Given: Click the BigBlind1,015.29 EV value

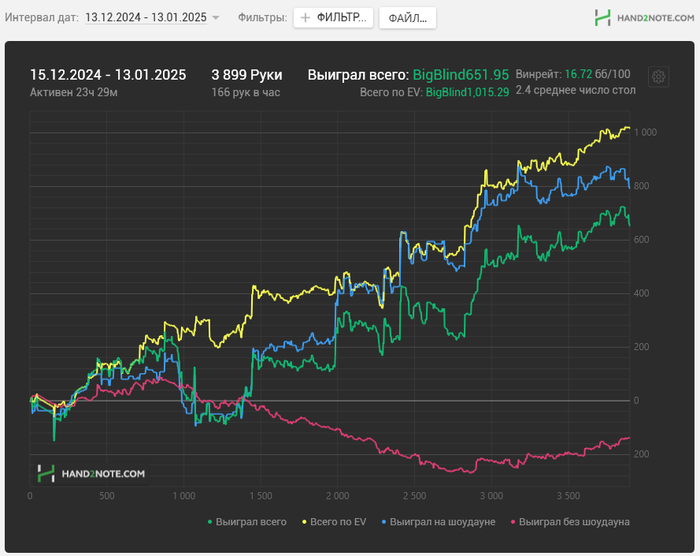Looking at the screenshot, I should pos(467,92).
